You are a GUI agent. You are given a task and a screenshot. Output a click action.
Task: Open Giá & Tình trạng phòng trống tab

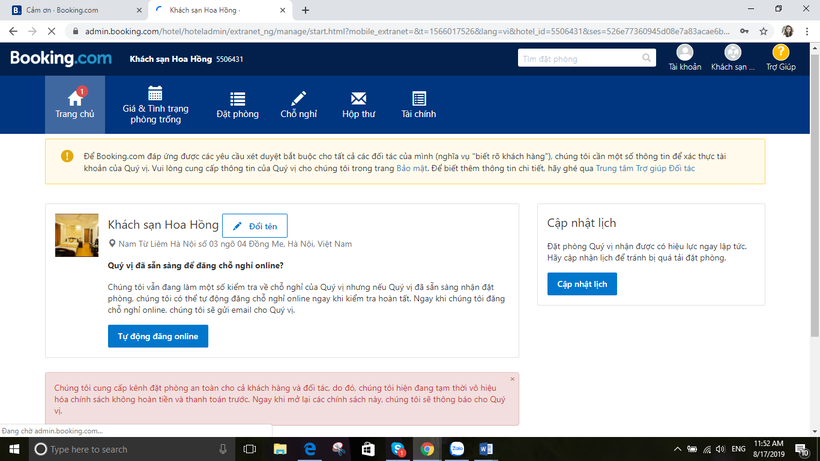pos(155,105)
